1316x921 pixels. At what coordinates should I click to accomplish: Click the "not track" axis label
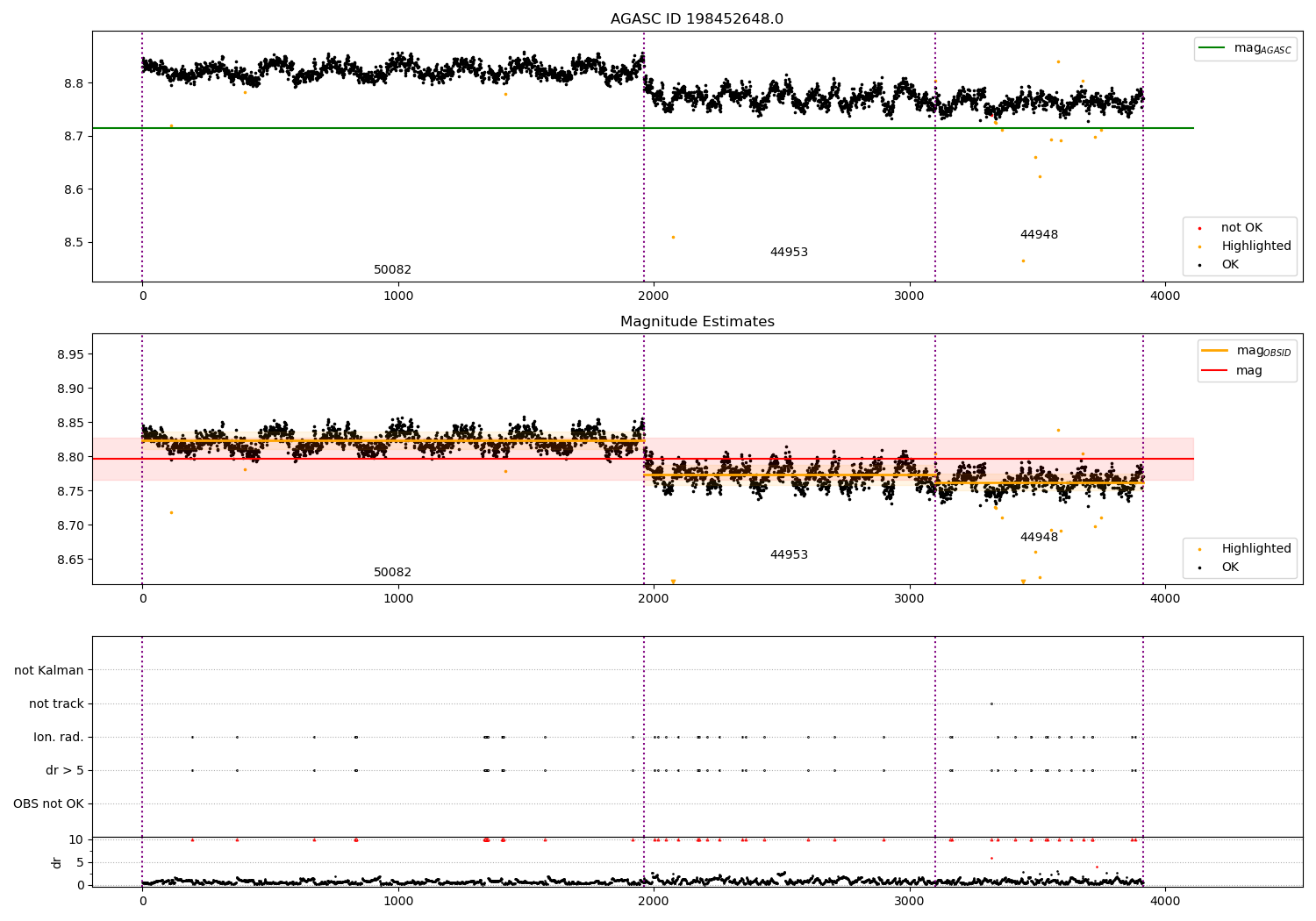[56, 703]
